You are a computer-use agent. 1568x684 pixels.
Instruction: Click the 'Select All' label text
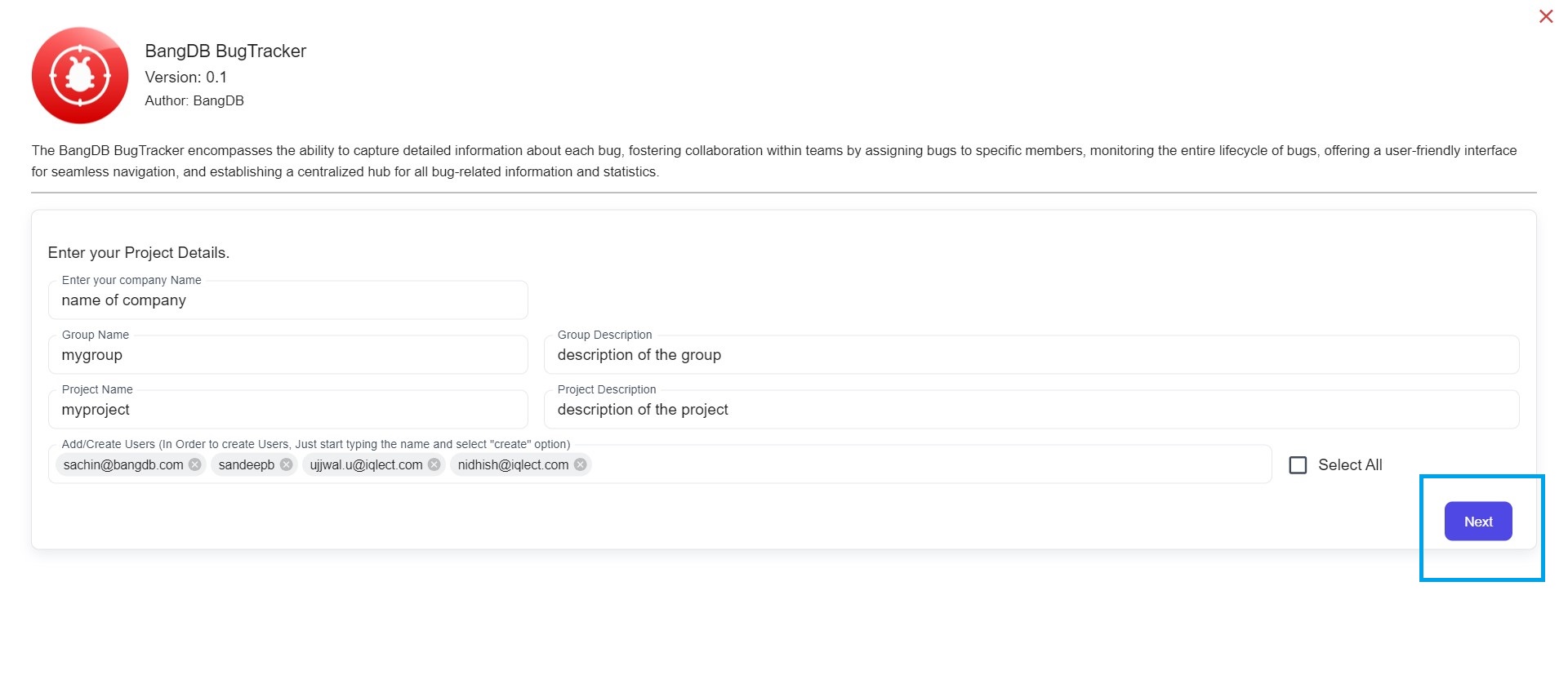coord(1350,464)
